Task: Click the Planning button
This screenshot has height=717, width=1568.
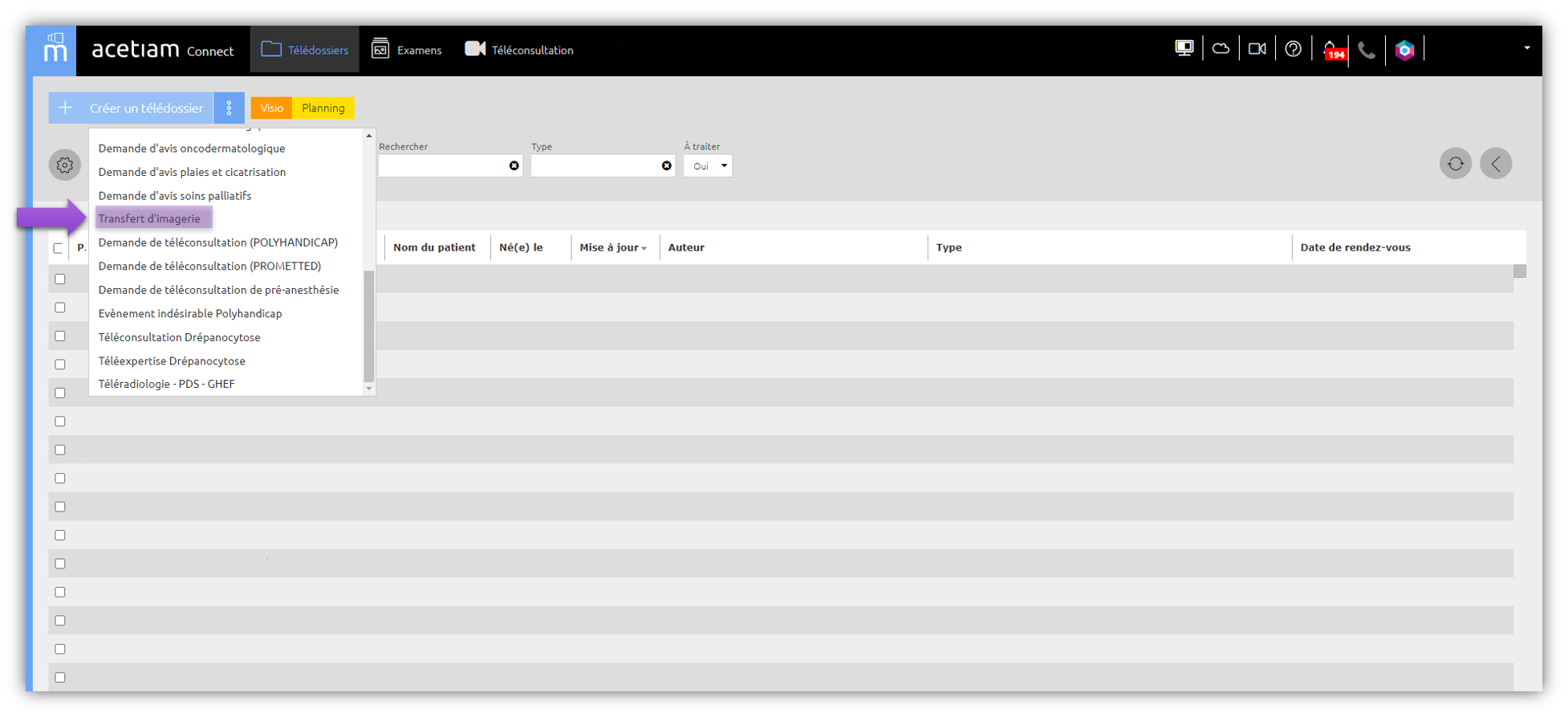Action: pos(323,108)
